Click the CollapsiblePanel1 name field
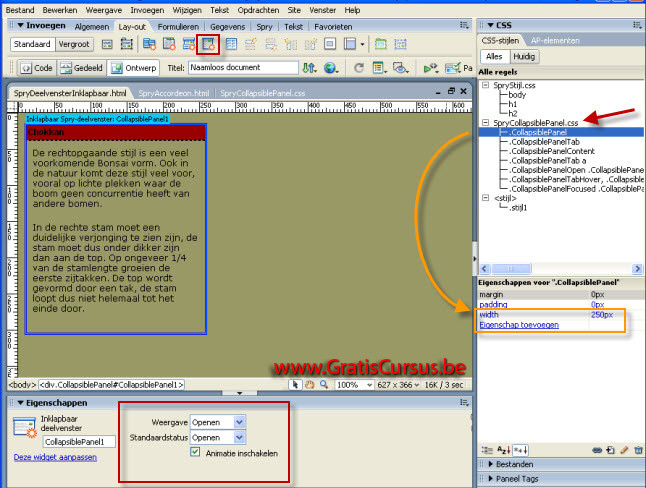 80,441
